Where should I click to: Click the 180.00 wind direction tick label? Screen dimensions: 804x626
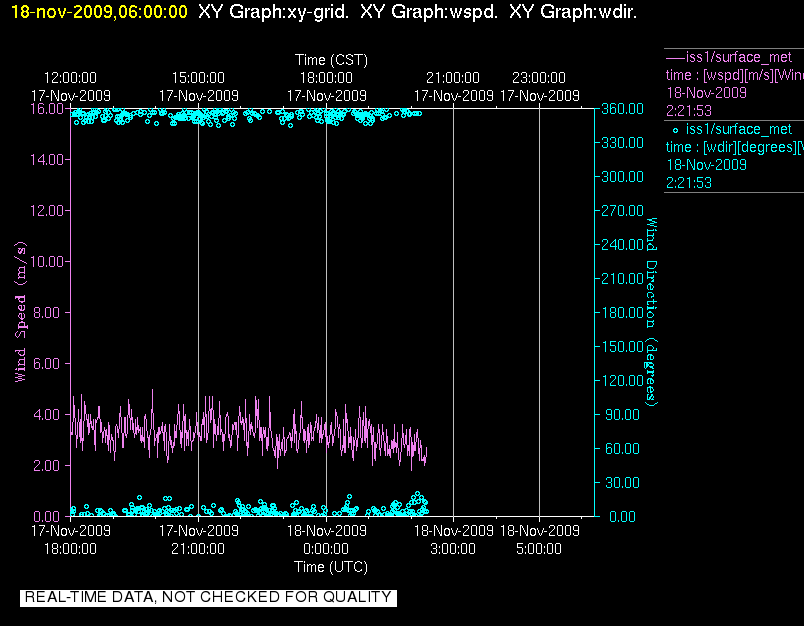tap(622, 312)
